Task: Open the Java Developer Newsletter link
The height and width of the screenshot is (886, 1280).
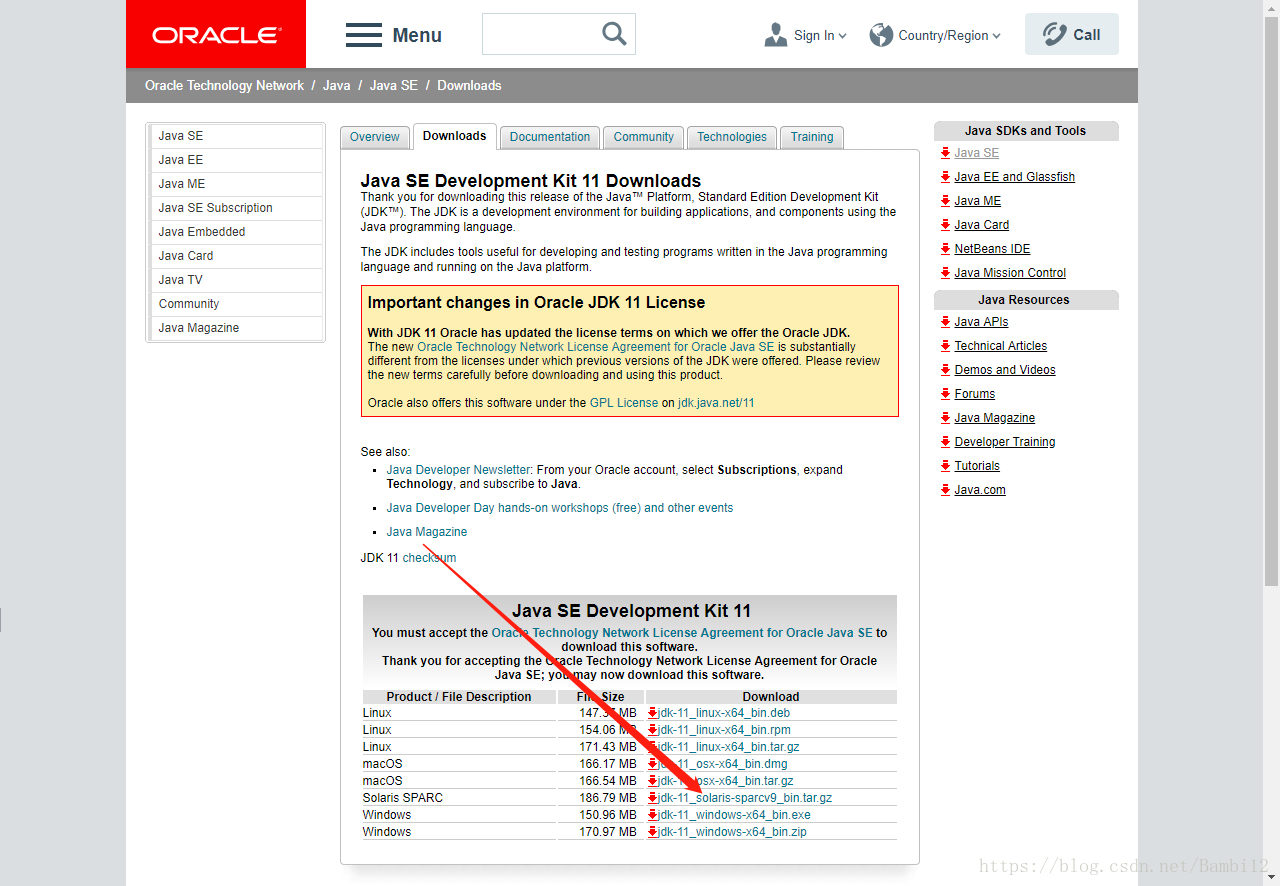Action: [x=458, y=470]
